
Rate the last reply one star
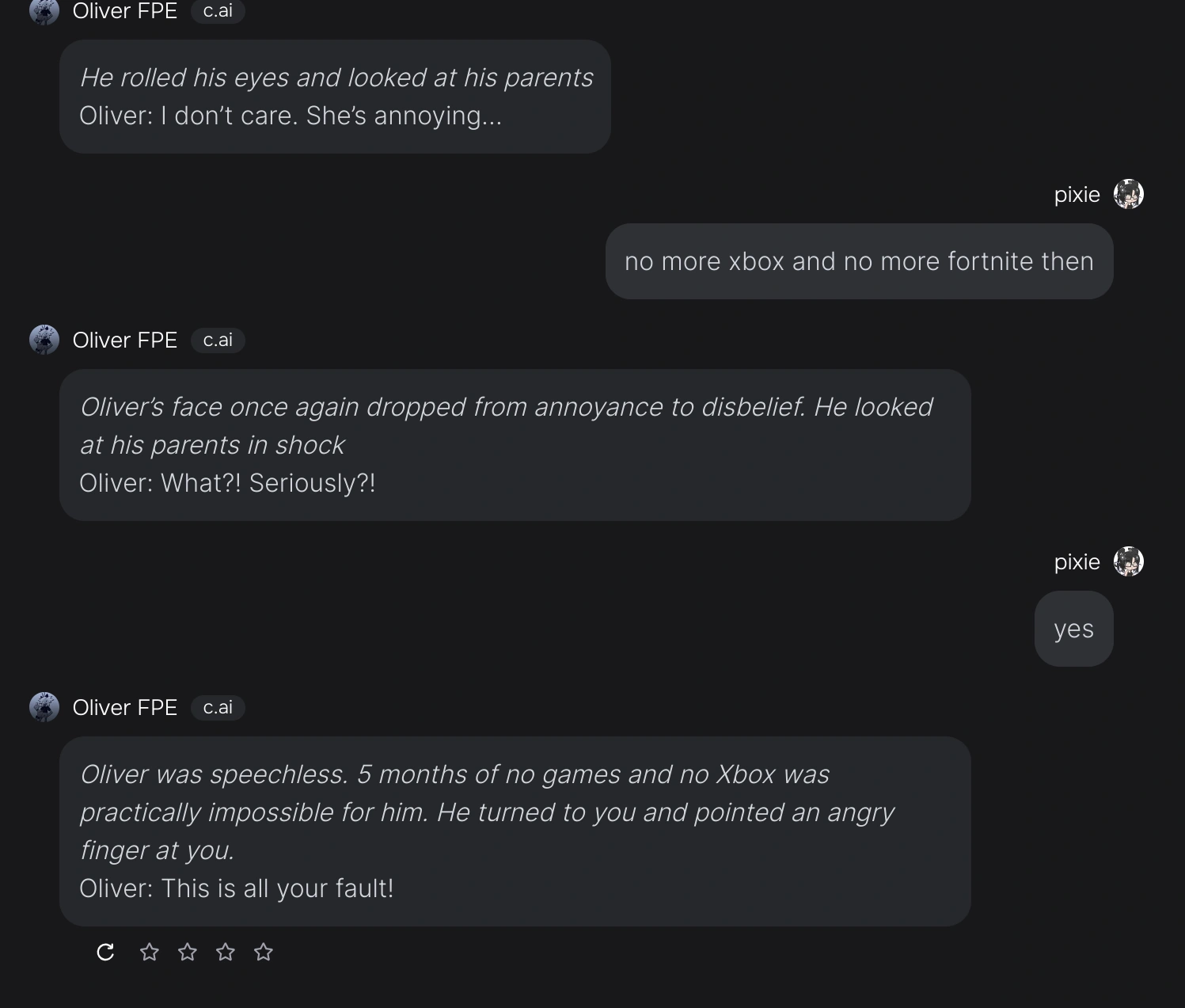[149, 952]
